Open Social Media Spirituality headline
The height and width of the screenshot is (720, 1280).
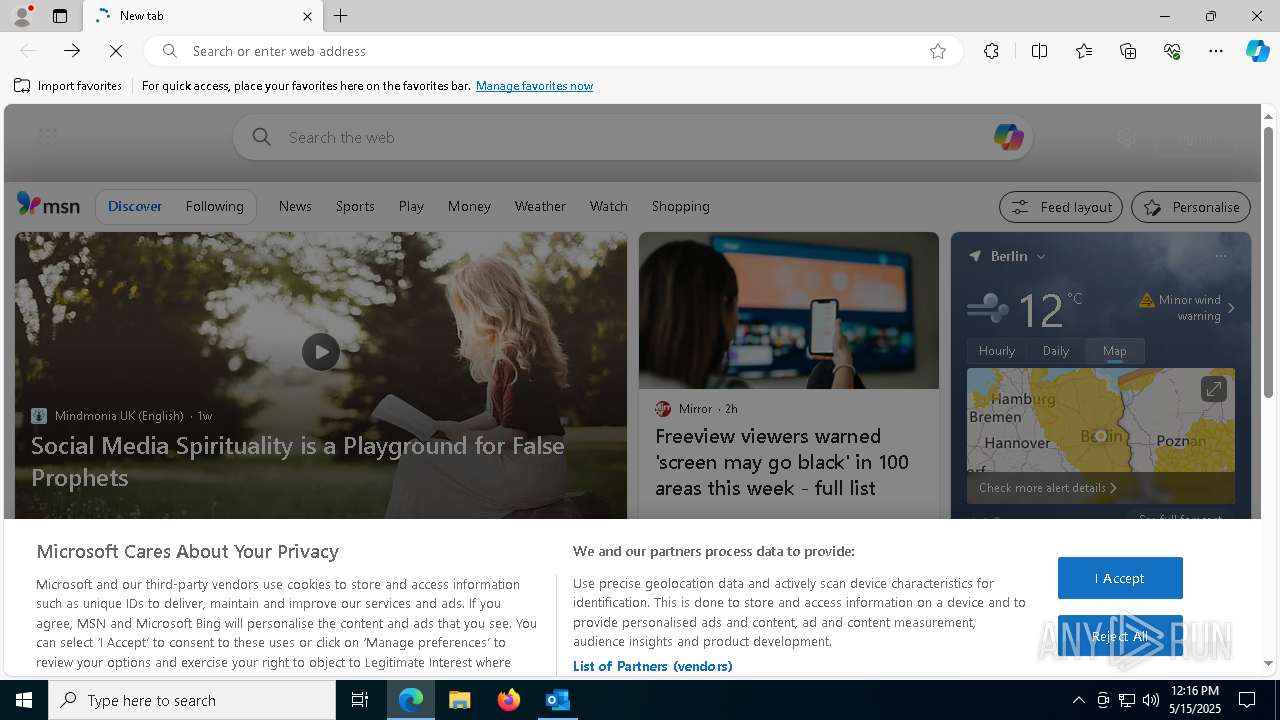pos(298,461)
